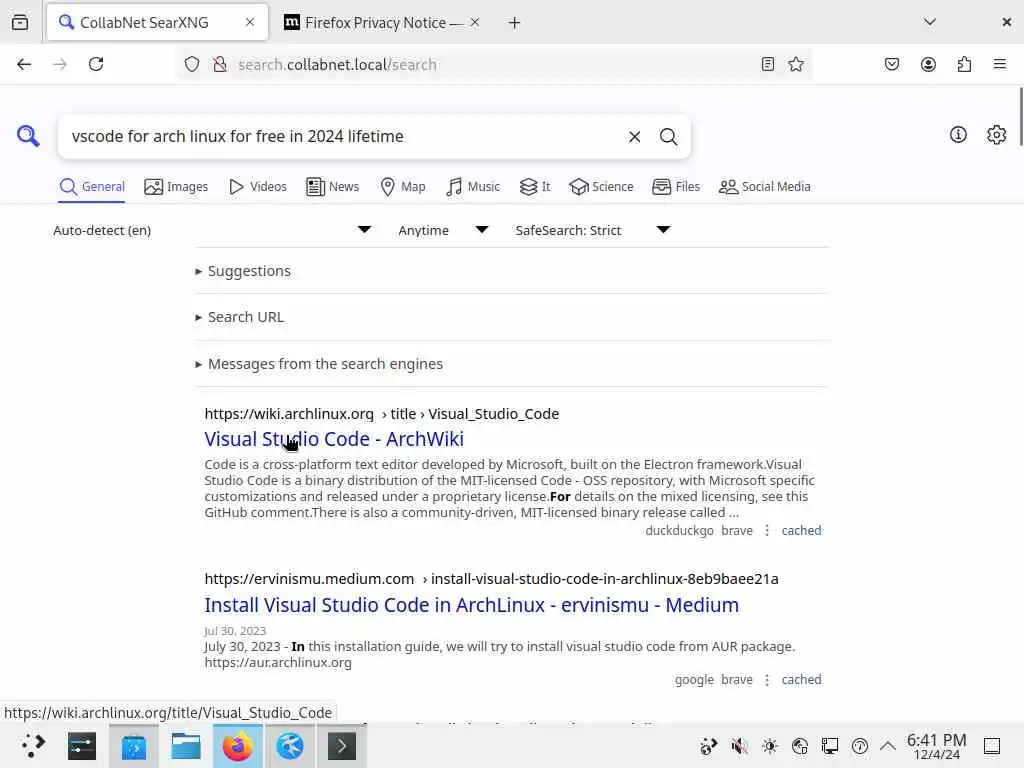
Task: Bookmark this page with star
Action: [x=795, y=64]
